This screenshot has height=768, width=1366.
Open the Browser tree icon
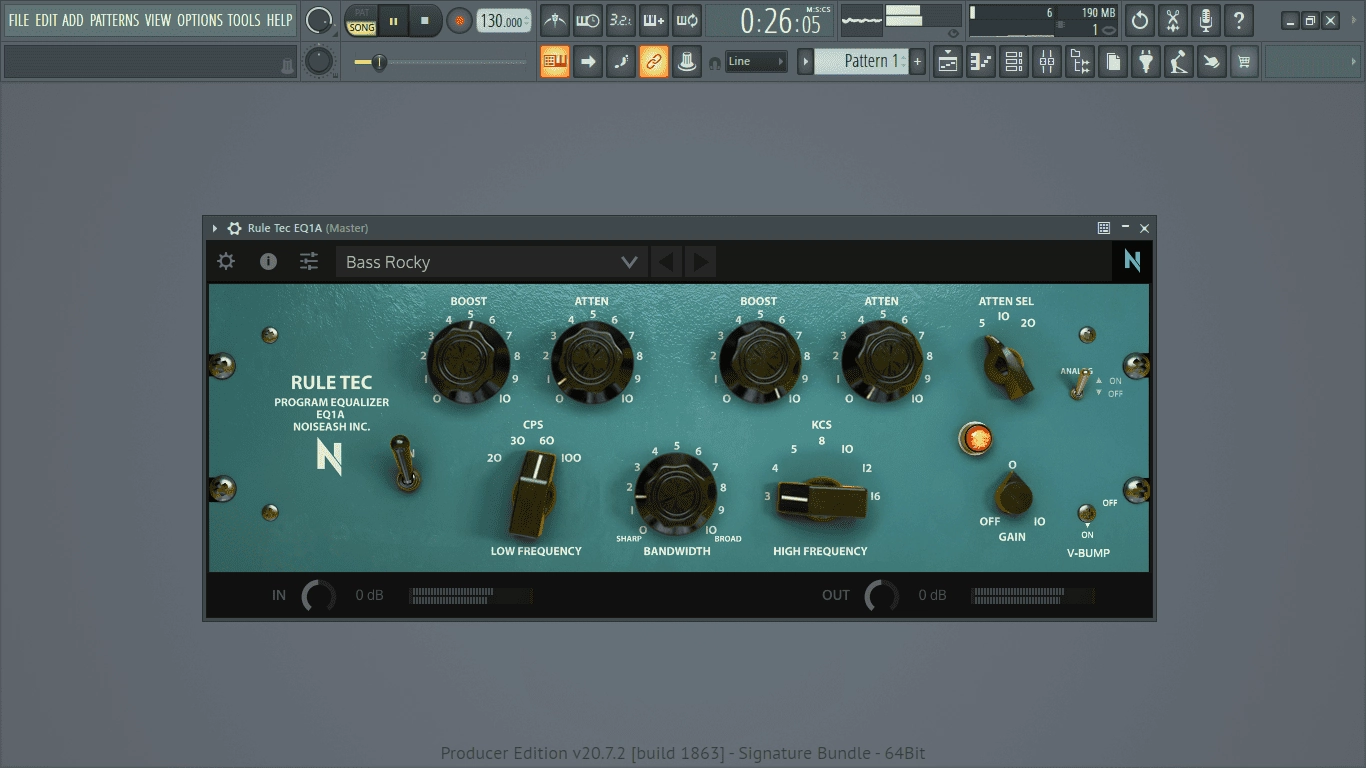[1080, 62]
